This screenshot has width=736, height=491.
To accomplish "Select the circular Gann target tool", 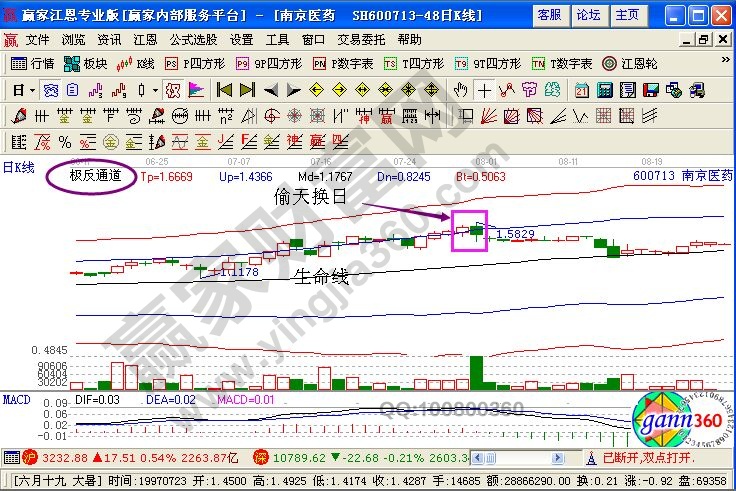I will click(272, 115).
